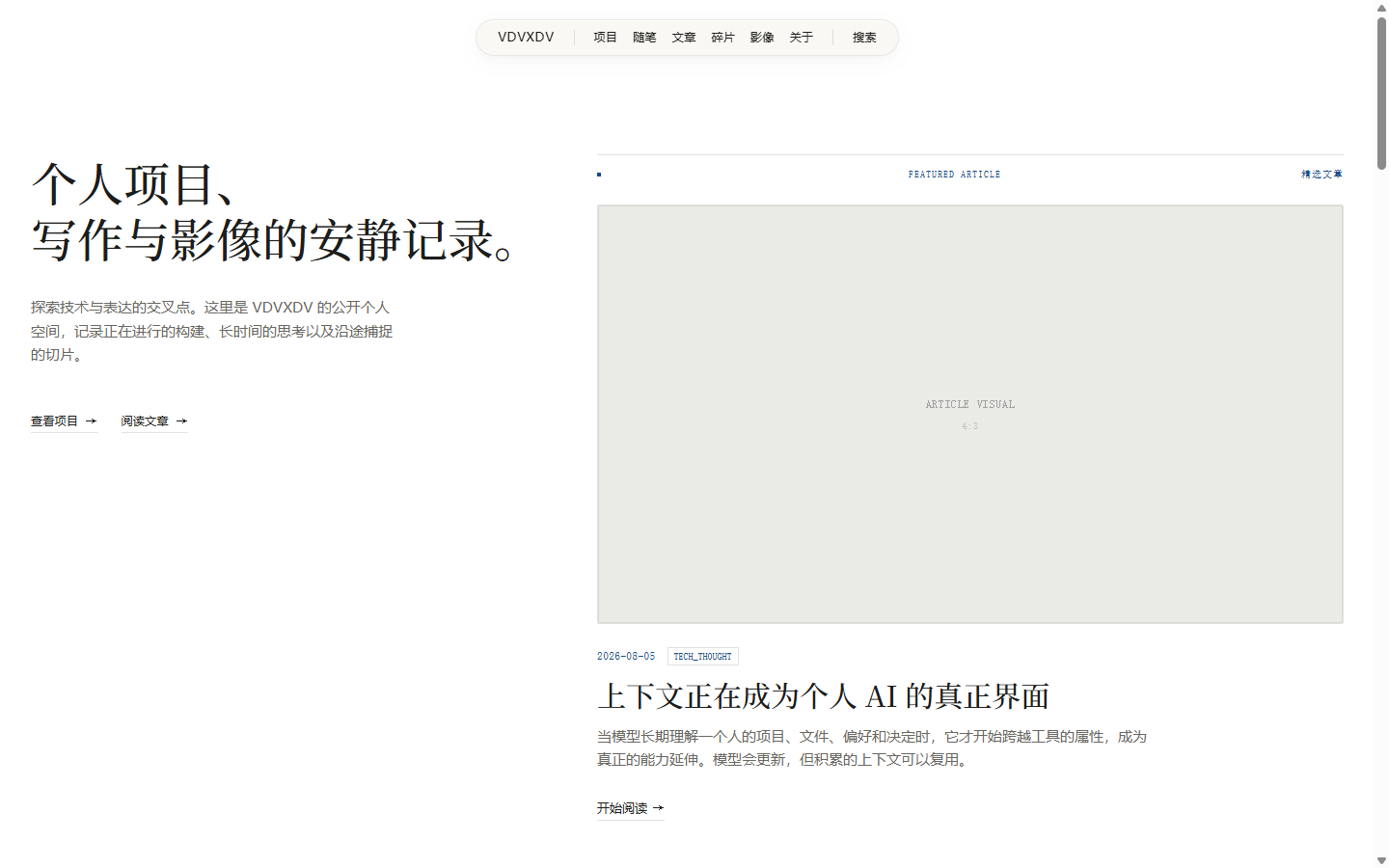Open article title 上下文正在成为个人 AI 的真正界面

(x=823, y=696)
